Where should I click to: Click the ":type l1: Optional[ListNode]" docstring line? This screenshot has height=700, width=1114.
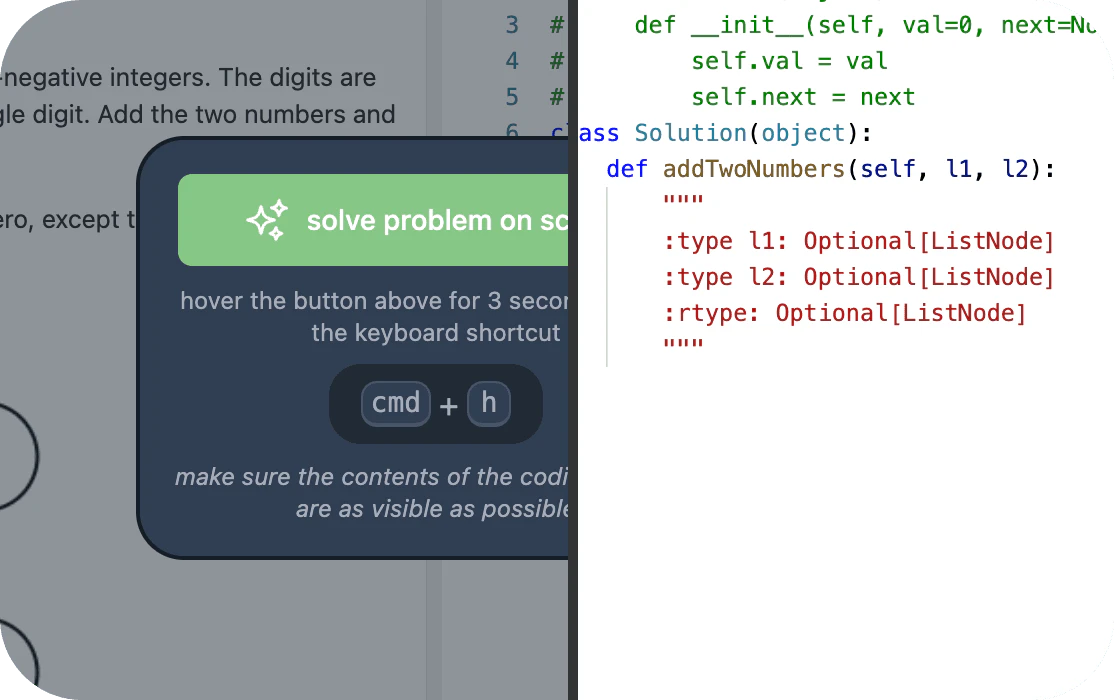859,241
